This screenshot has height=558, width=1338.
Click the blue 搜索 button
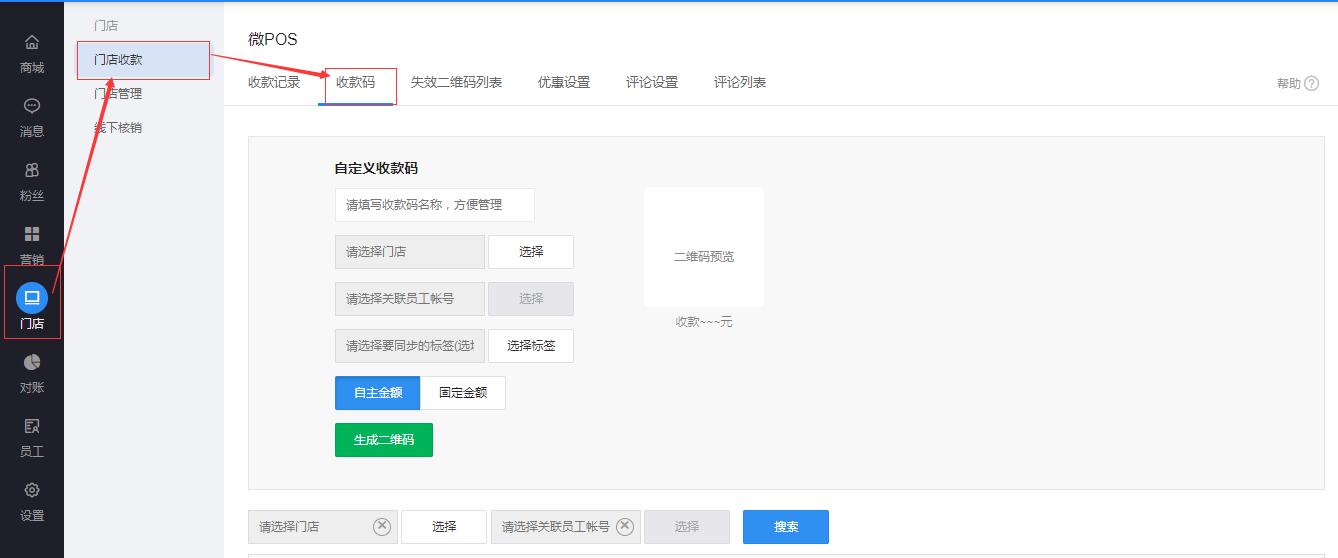tap(786, 527)
